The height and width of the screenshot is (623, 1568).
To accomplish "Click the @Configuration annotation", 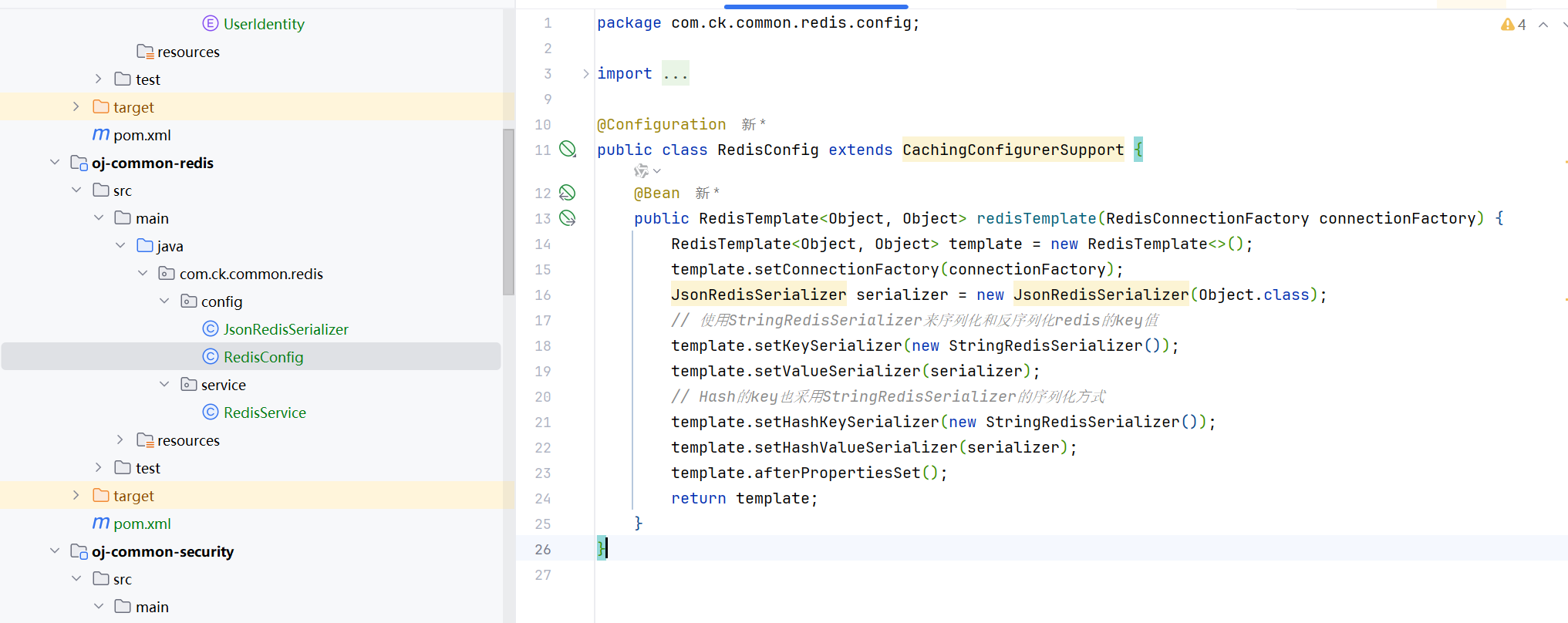I will (x=661, y=124).
